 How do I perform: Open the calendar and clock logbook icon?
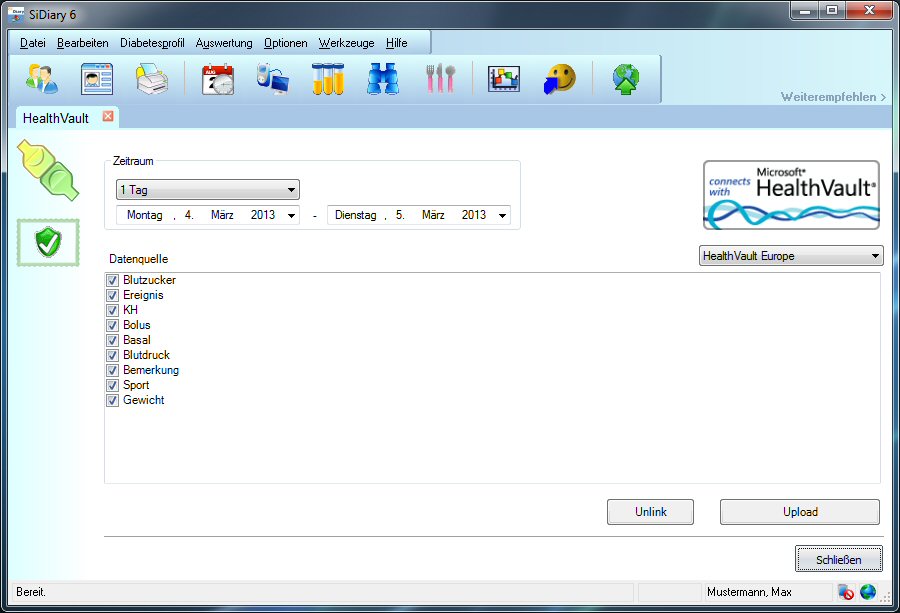pyautogui.click(x=218, y=79)
